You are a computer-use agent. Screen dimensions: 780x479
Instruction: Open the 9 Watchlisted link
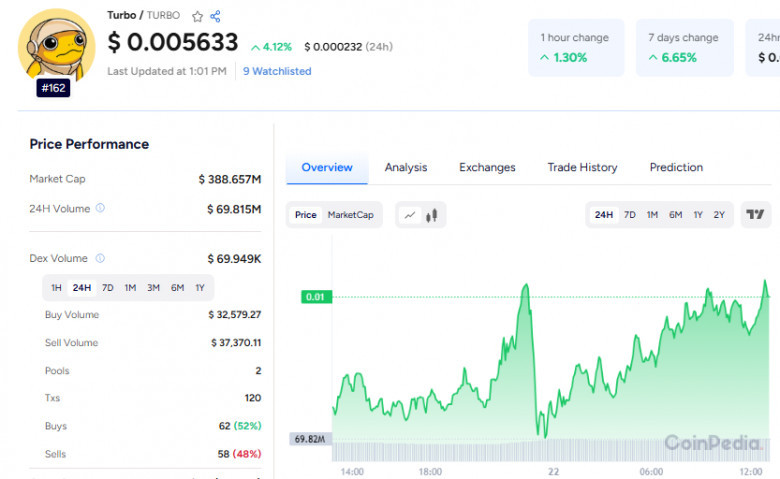pos(277,71)
